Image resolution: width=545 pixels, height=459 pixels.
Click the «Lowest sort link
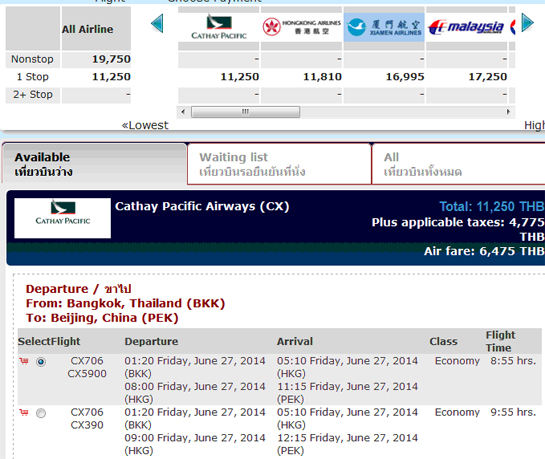click(145, 125)
